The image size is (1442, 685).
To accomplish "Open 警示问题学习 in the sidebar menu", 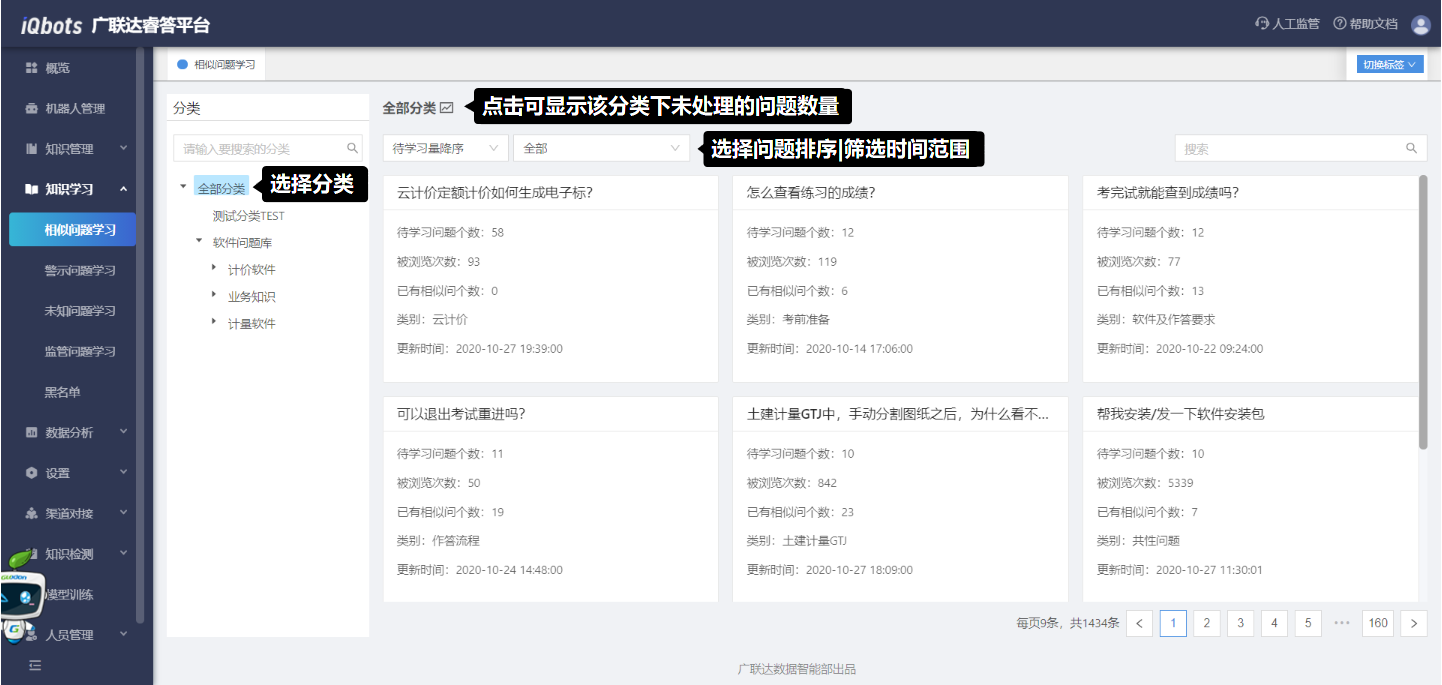I will [80, 271].
